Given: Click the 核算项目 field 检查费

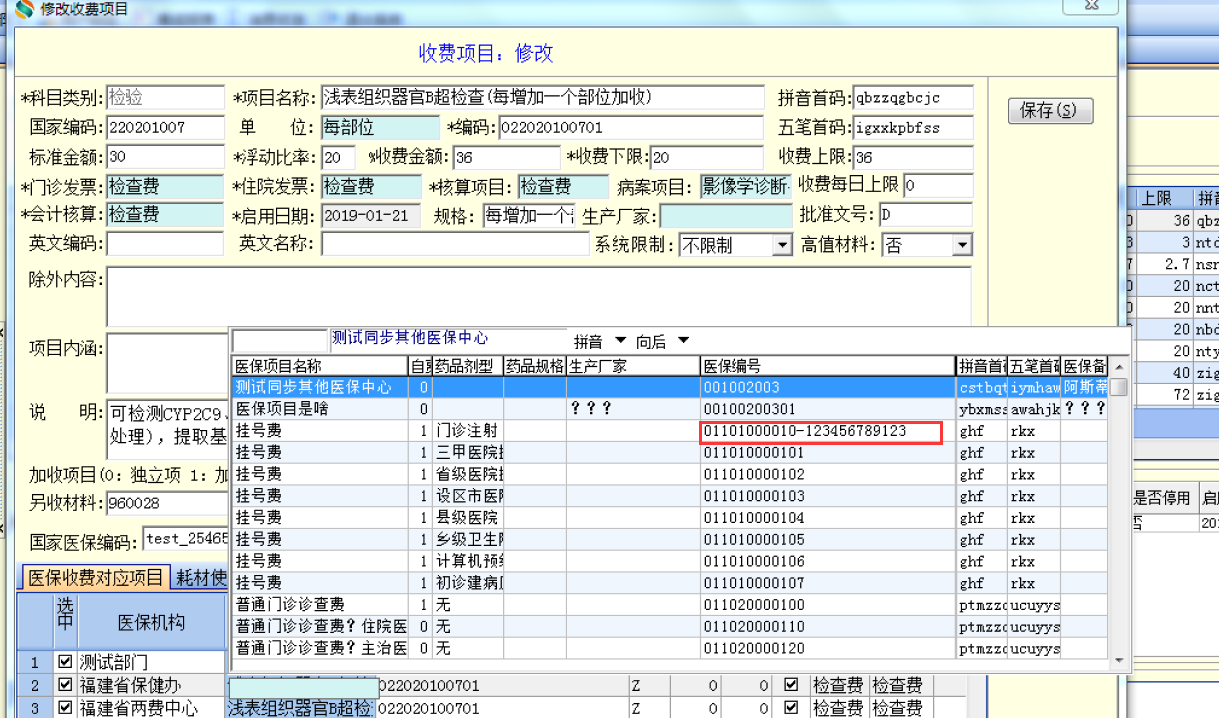Looking at the screenshot, I should pyautogui.click(x=563, y=186).
